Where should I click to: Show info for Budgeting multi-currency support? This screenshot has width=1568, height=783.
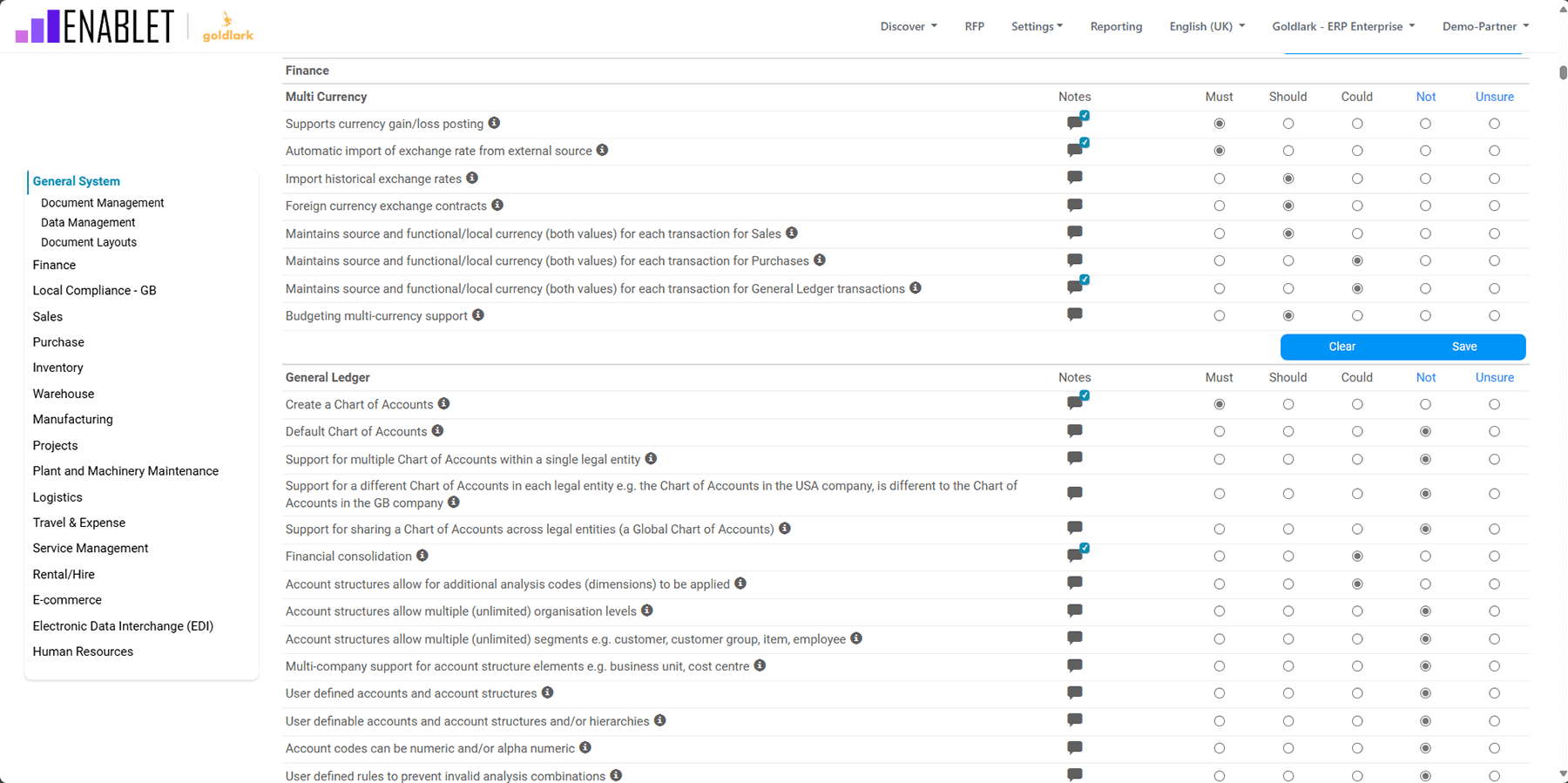pos(478,315)
